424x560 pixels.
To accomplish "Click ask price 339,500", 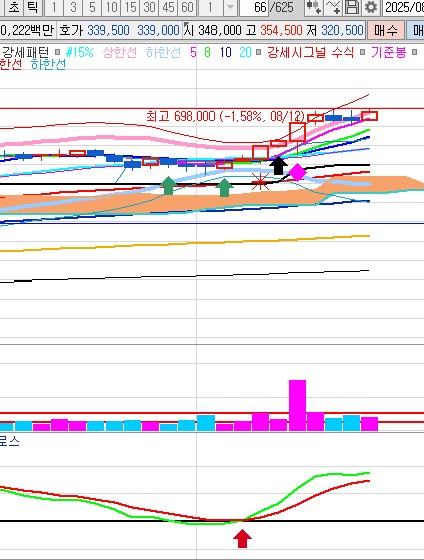I will pyautogui.click(x=108, y=30).
